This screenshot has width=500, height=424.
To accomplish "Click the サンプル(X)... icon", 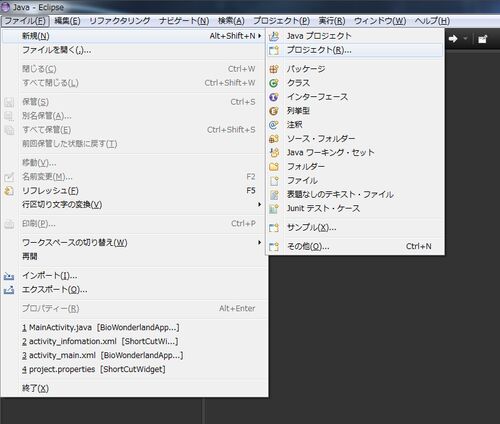I will pos(274,228).
